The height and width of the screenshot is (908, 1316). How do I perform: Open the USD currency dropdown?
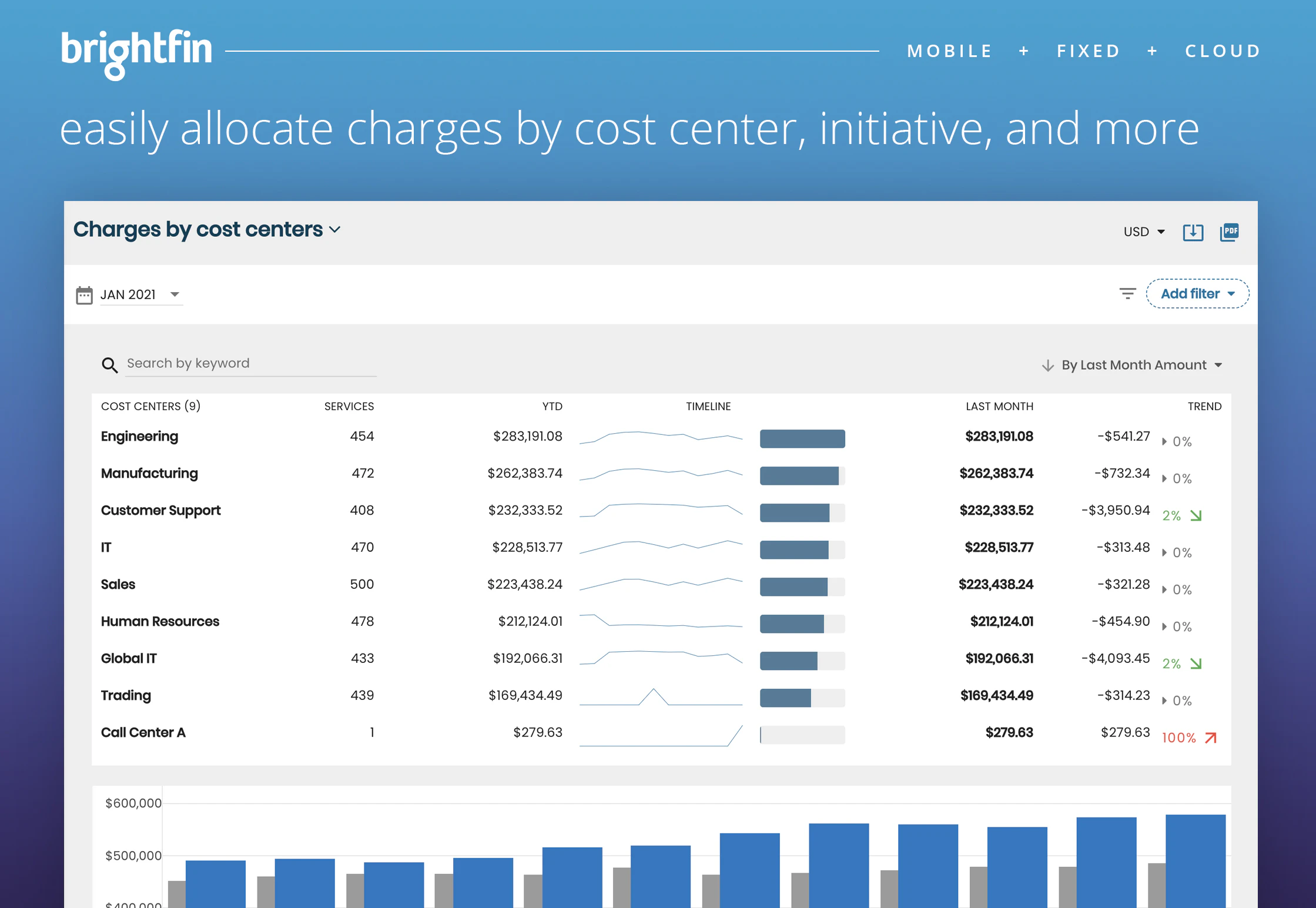coord(1143,232)
